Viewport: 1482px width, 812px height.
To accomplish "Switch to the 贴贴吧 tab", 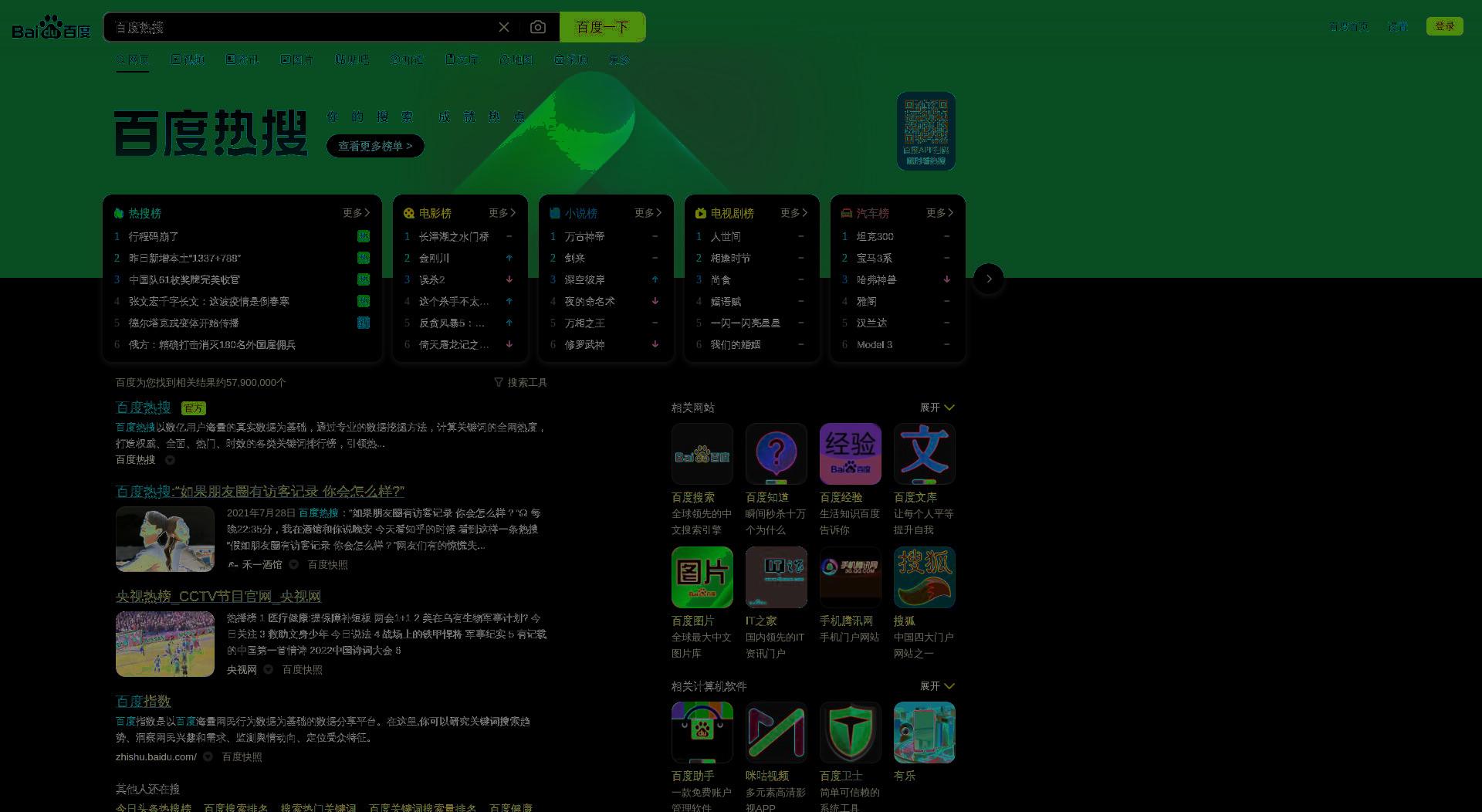I will 352,59.
